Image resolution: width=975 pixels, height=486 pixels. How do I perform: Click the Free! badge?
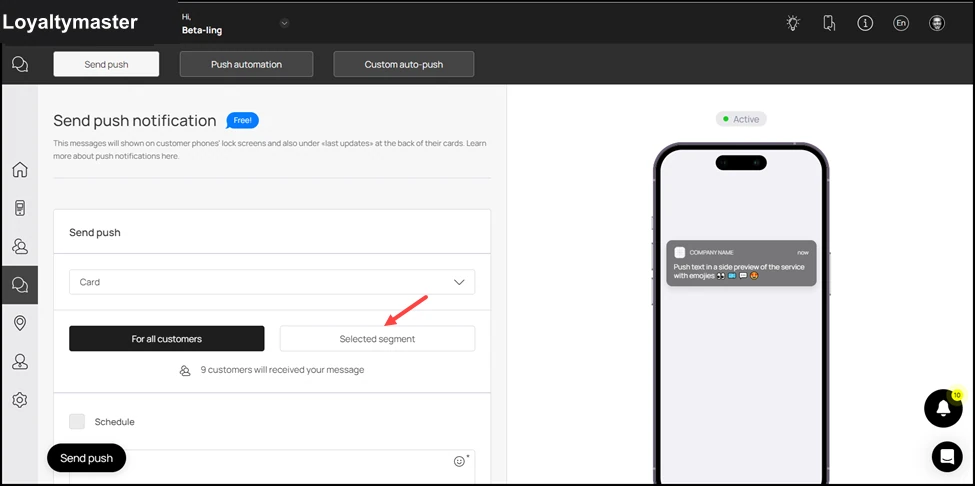pyautogui.click(x=243, y=121)
